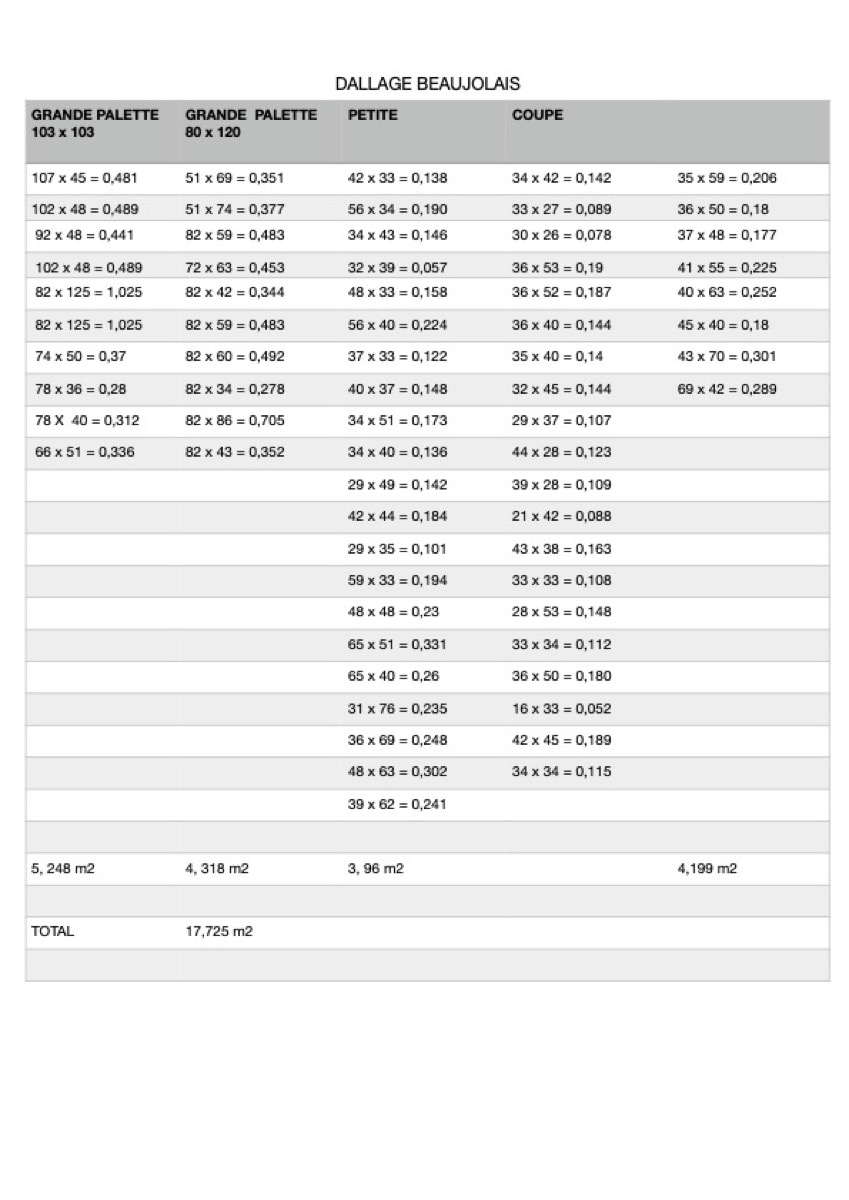Viewport: 849px width, 1200px height.
Task: Select cell 42 x 33 = 0,138
Action: [397, 179]
